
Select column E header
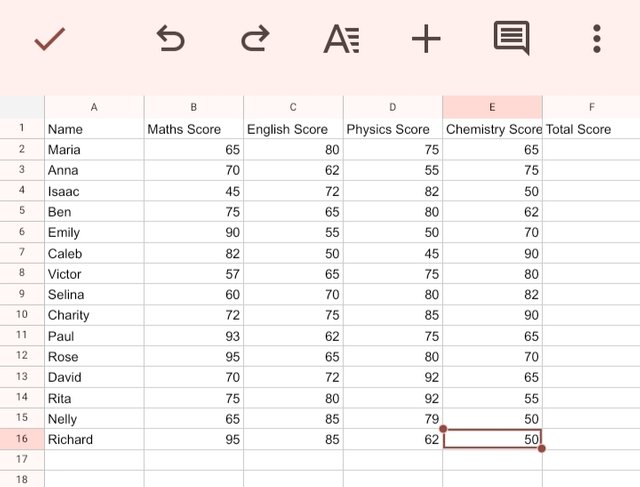point(492,107)
